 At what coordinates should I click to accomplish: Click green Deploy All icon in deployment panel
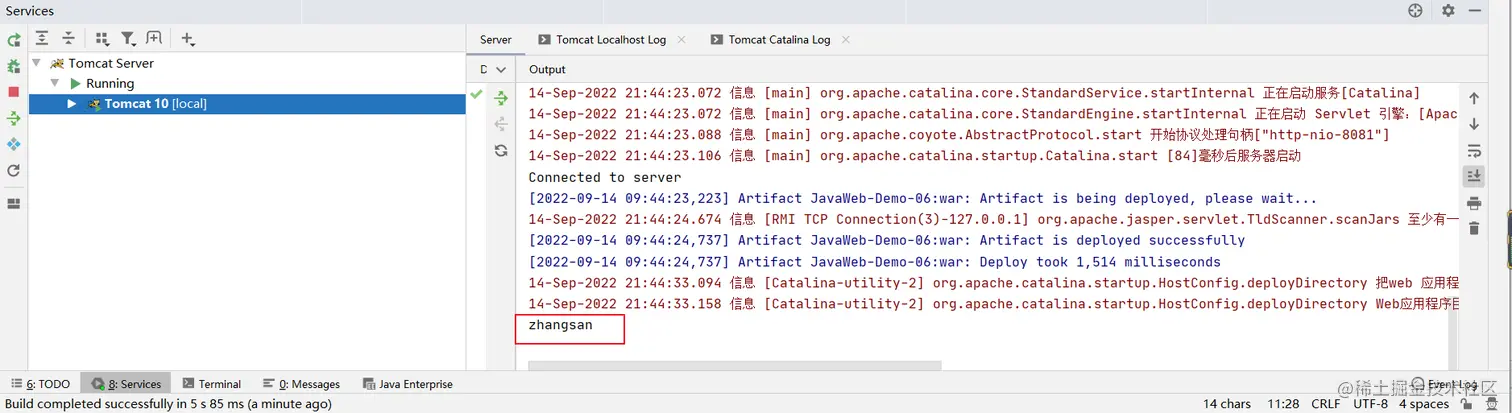click(502, 98)
